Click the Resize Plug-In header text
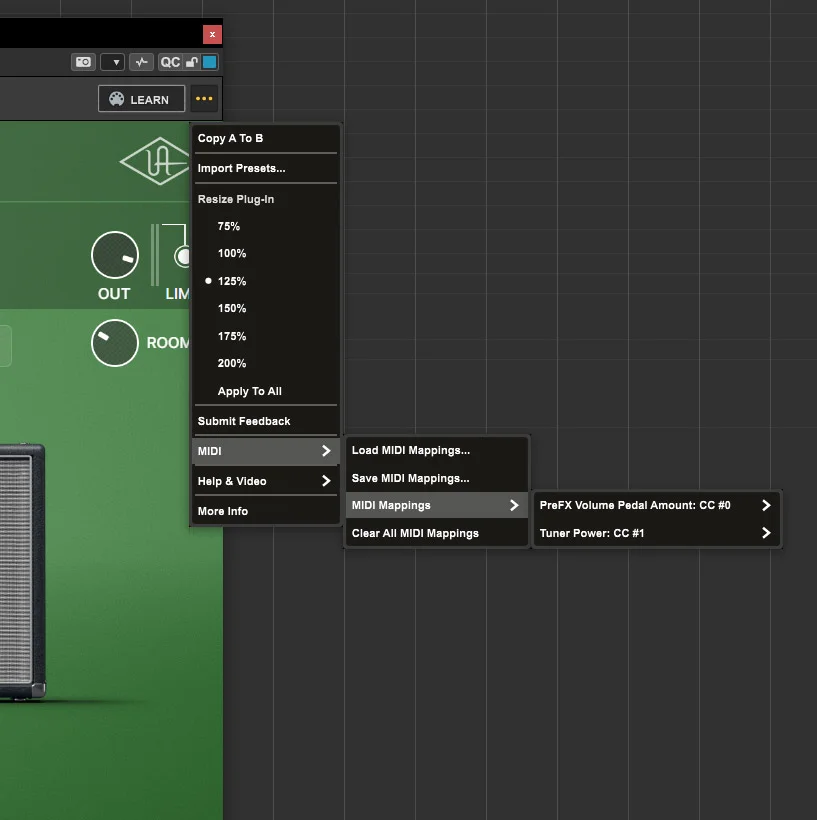Viewport: 817px width, 820px height. [236, 199]
